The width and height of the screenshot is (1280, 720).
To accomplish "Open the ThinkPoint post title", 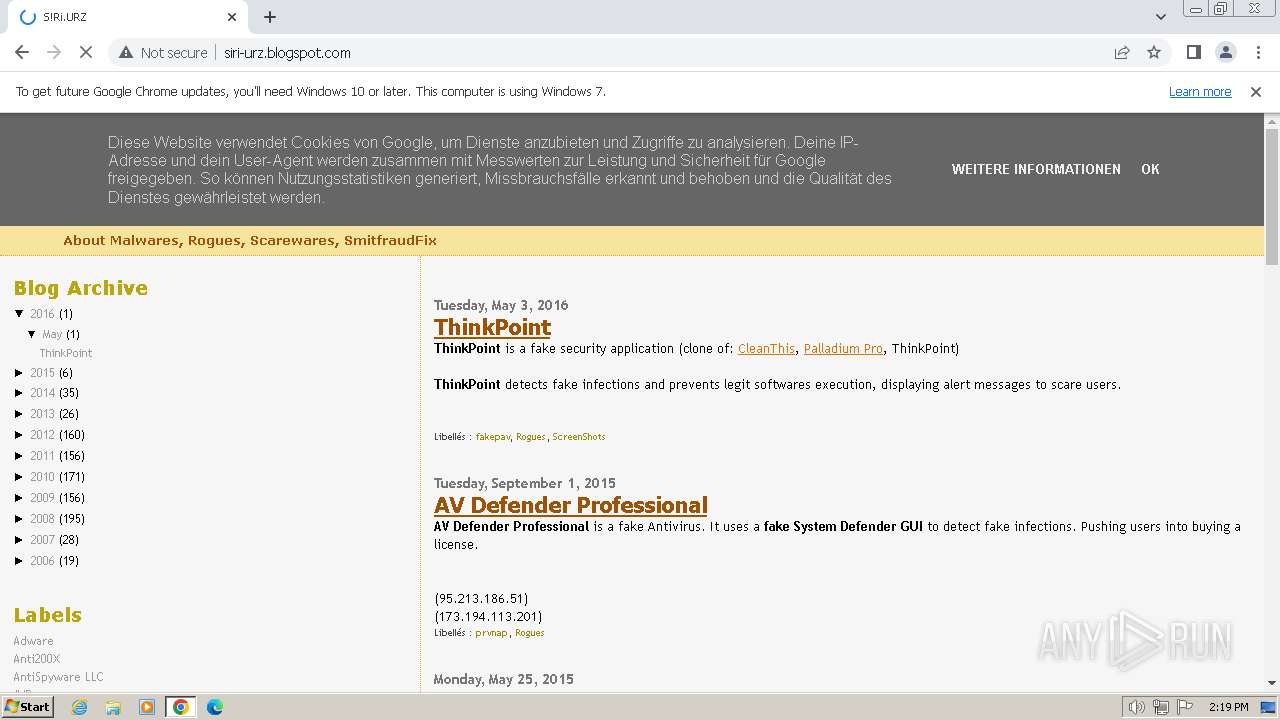I will click(x=492, y=327).
